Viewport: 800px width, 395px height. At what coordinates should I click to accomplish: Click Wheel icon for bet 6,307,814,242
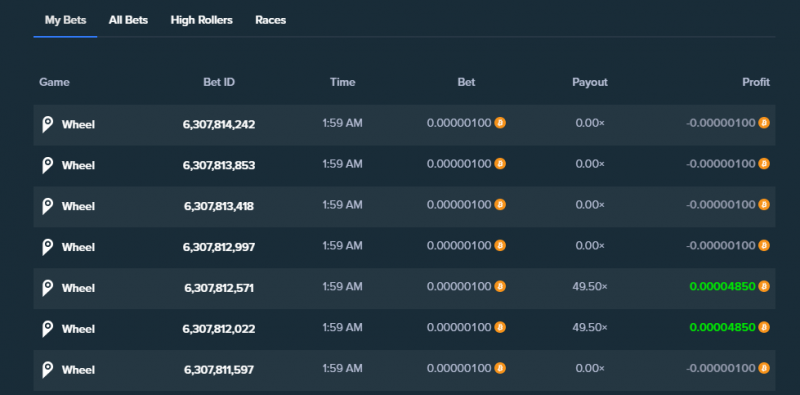[47, 125]
